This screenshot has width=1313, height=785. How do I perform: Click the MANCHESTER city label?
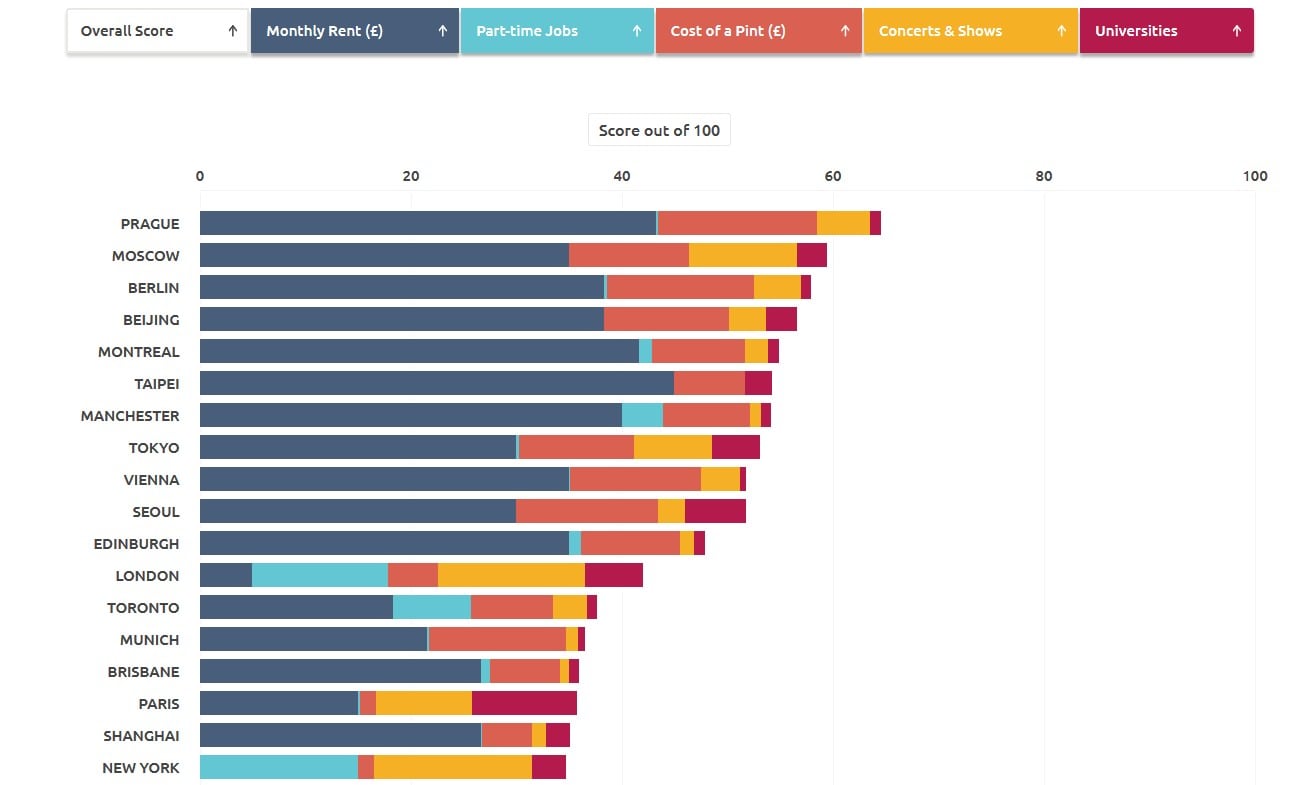point(130,416)
